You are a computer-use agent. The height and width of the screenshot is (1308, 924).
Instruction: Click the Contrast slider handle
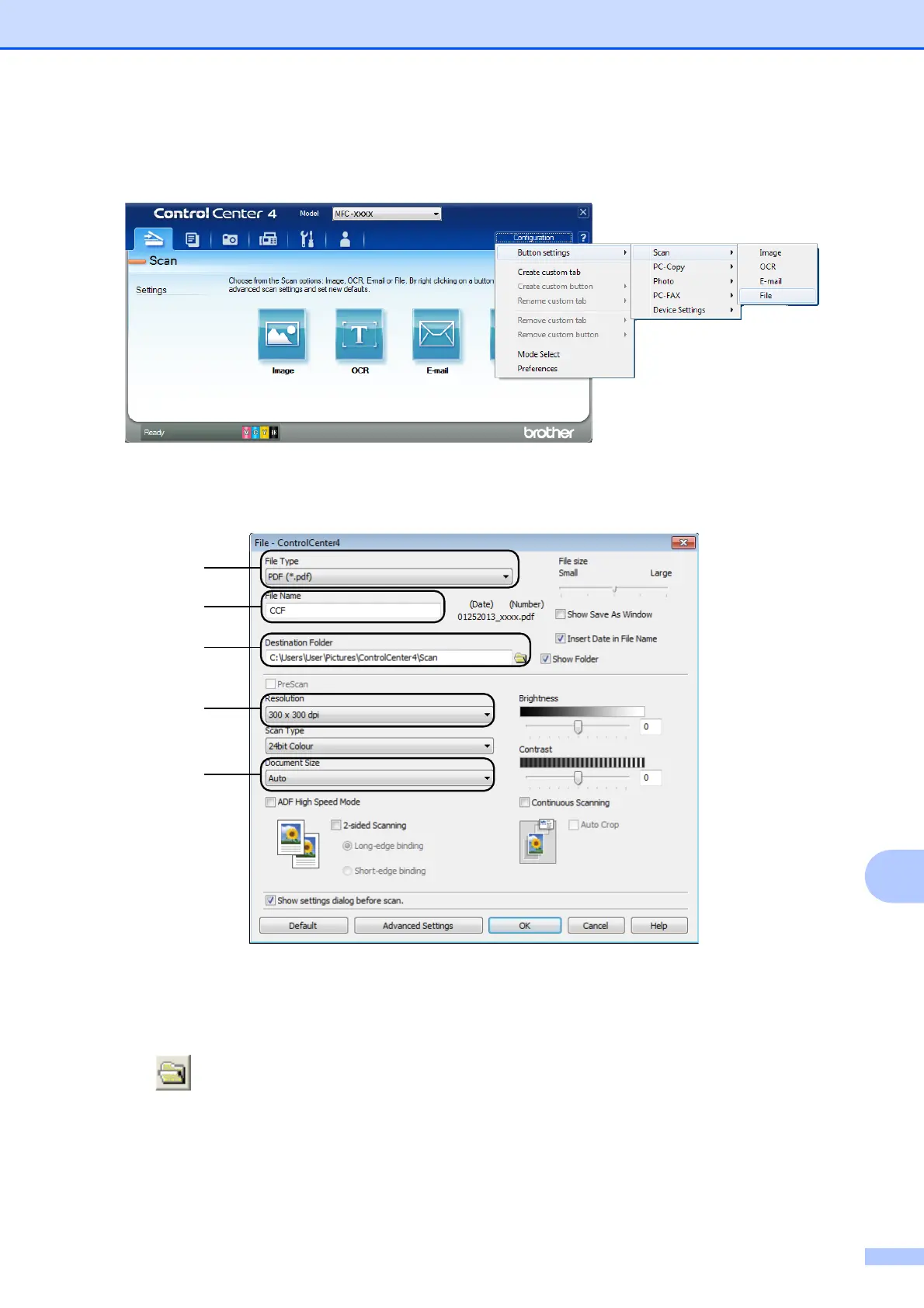point(578,778)
